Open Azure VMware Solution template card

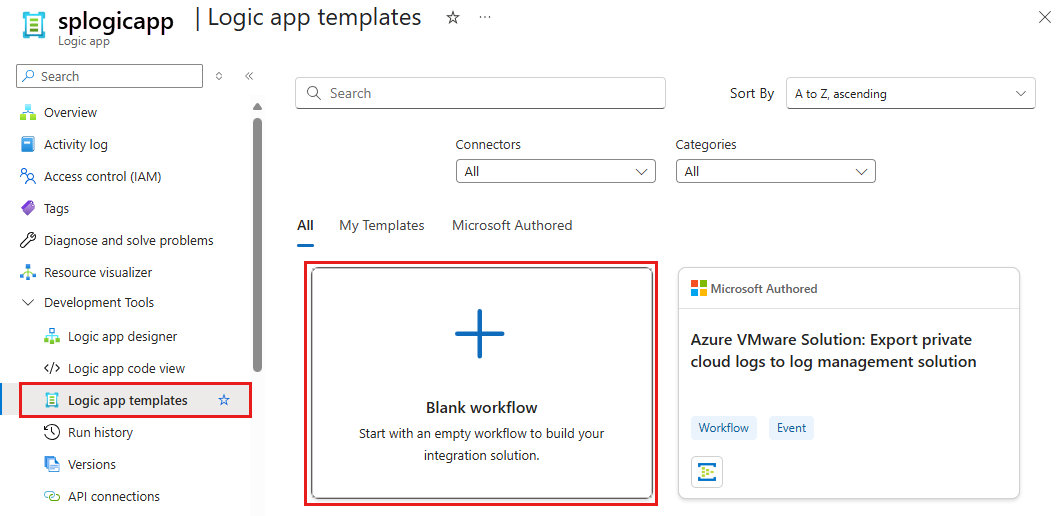(848, 383)
